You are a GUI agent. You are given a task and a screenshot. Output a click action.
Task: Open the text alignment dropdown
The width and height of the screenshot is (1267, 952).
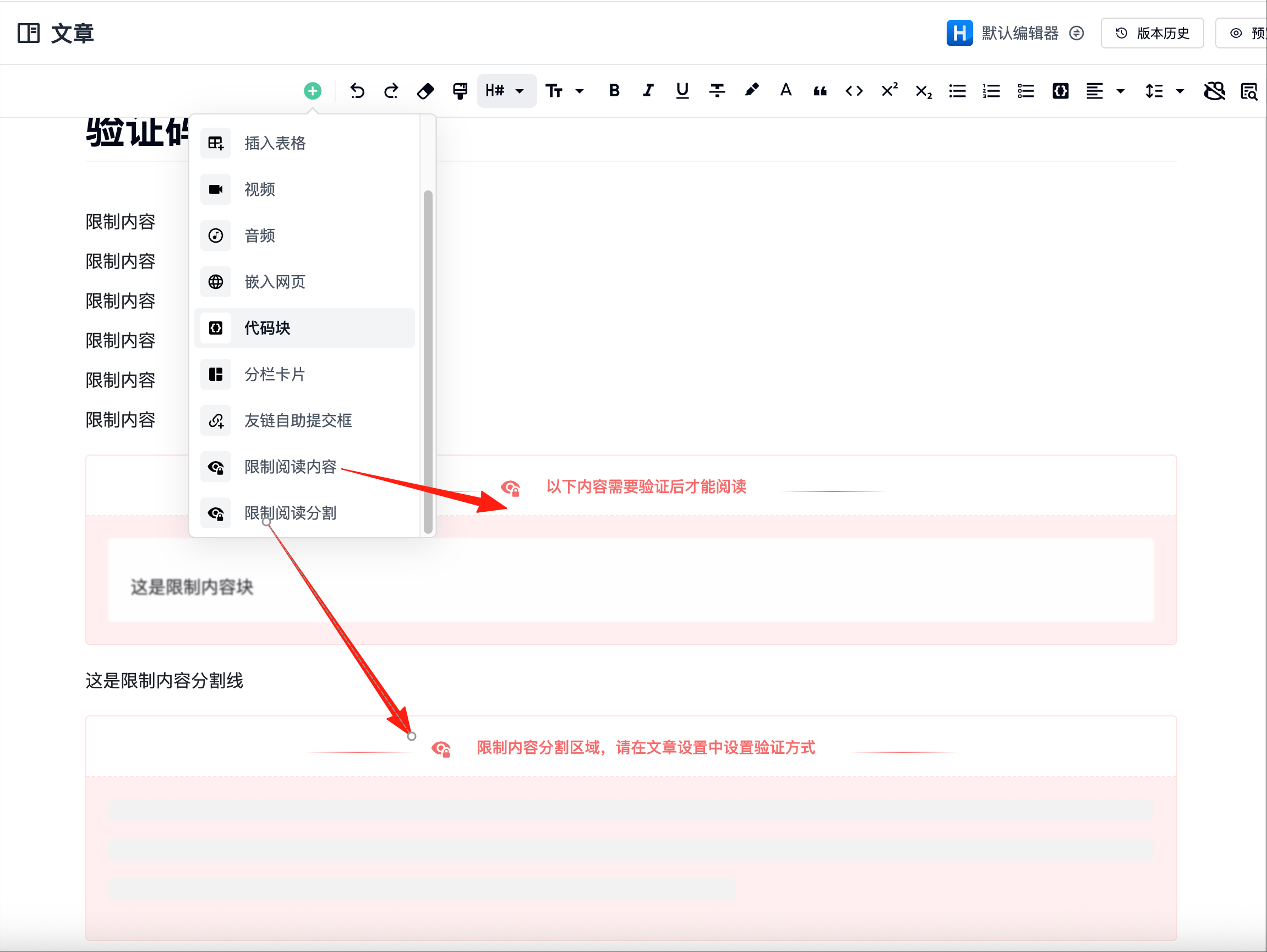click(x=1104, y=90)
